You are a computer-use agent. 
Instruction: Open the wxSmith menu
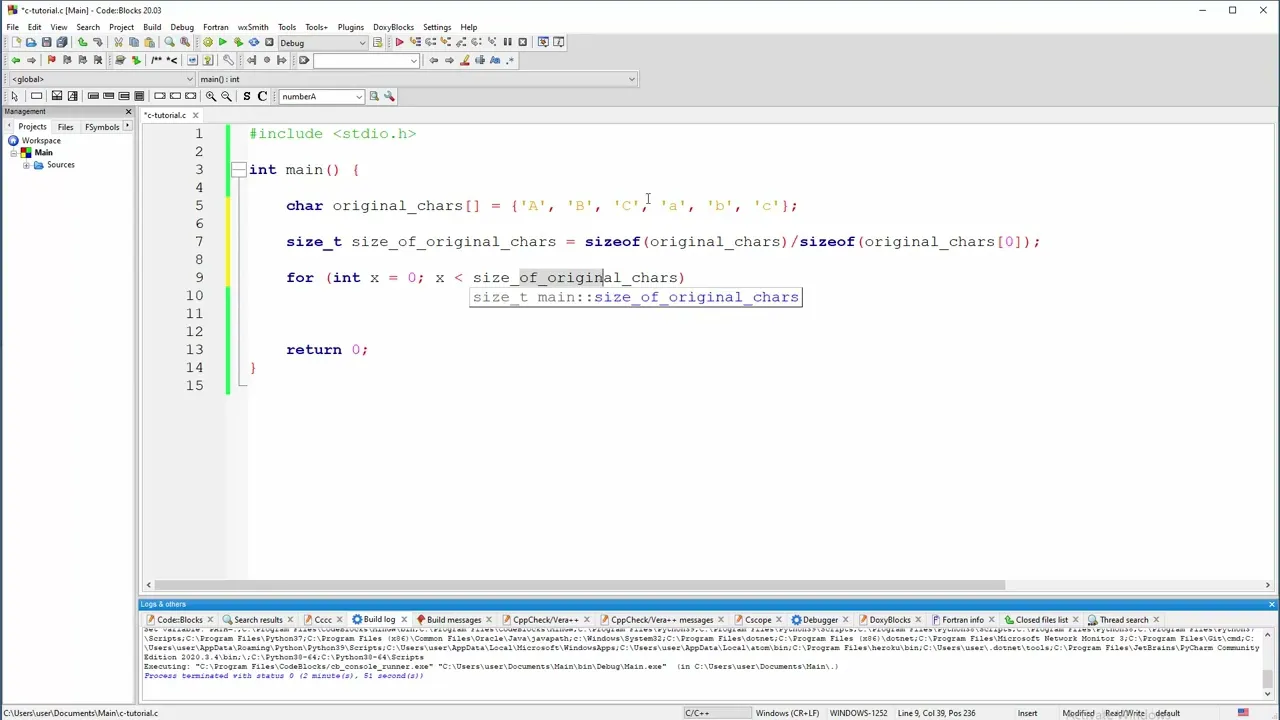click(x=253, y=27)
